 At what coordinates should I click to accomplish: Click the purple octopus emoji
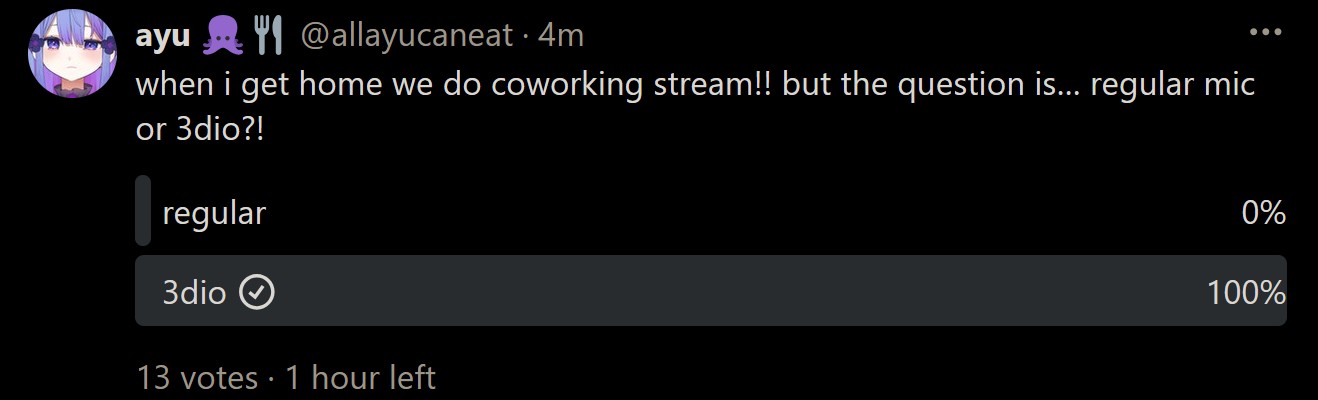pos(221,37)
